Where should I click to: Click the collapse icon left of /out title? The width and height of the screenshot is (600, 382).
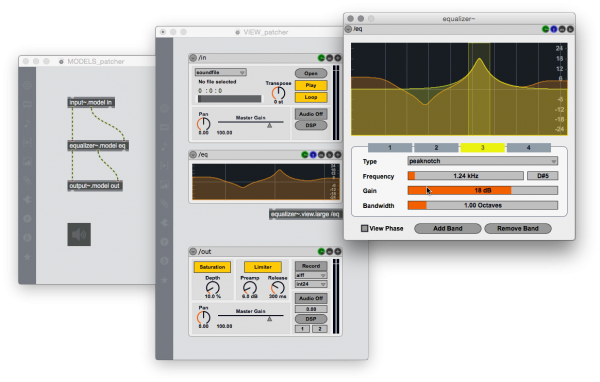coord(193,251)
